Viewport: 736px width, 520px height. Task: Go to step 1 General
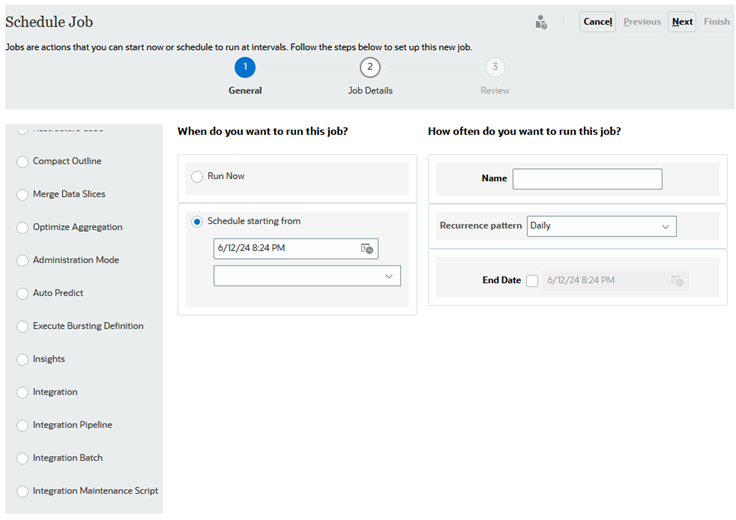(245, 68)
